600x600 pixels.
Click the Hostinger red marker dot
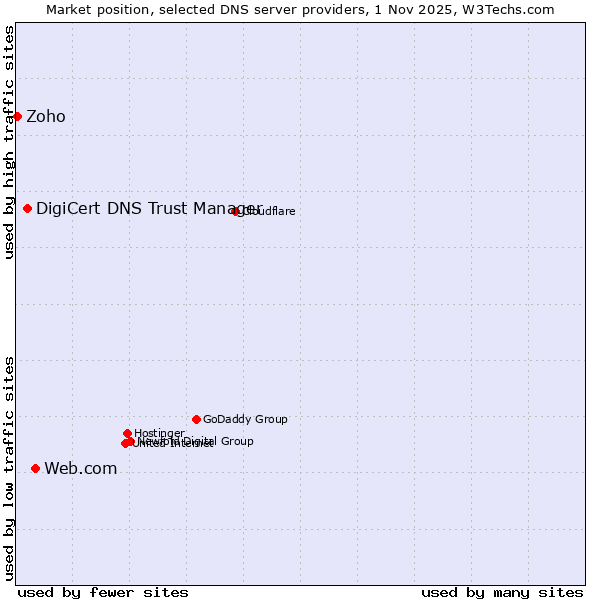point(128,433)
